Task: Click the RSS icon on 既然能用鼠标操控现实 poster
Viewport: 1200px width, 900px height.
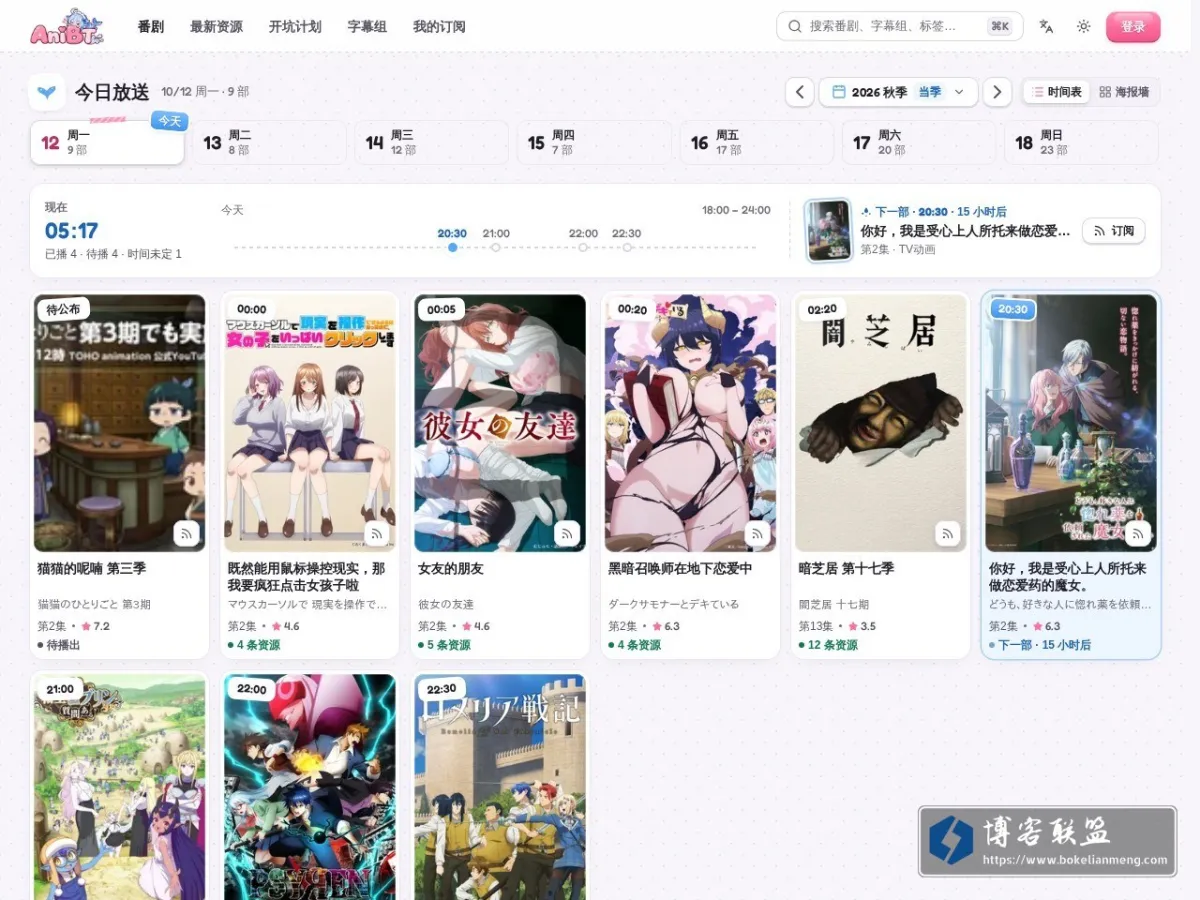Action: pyautogui.click(x=376, y=533)
